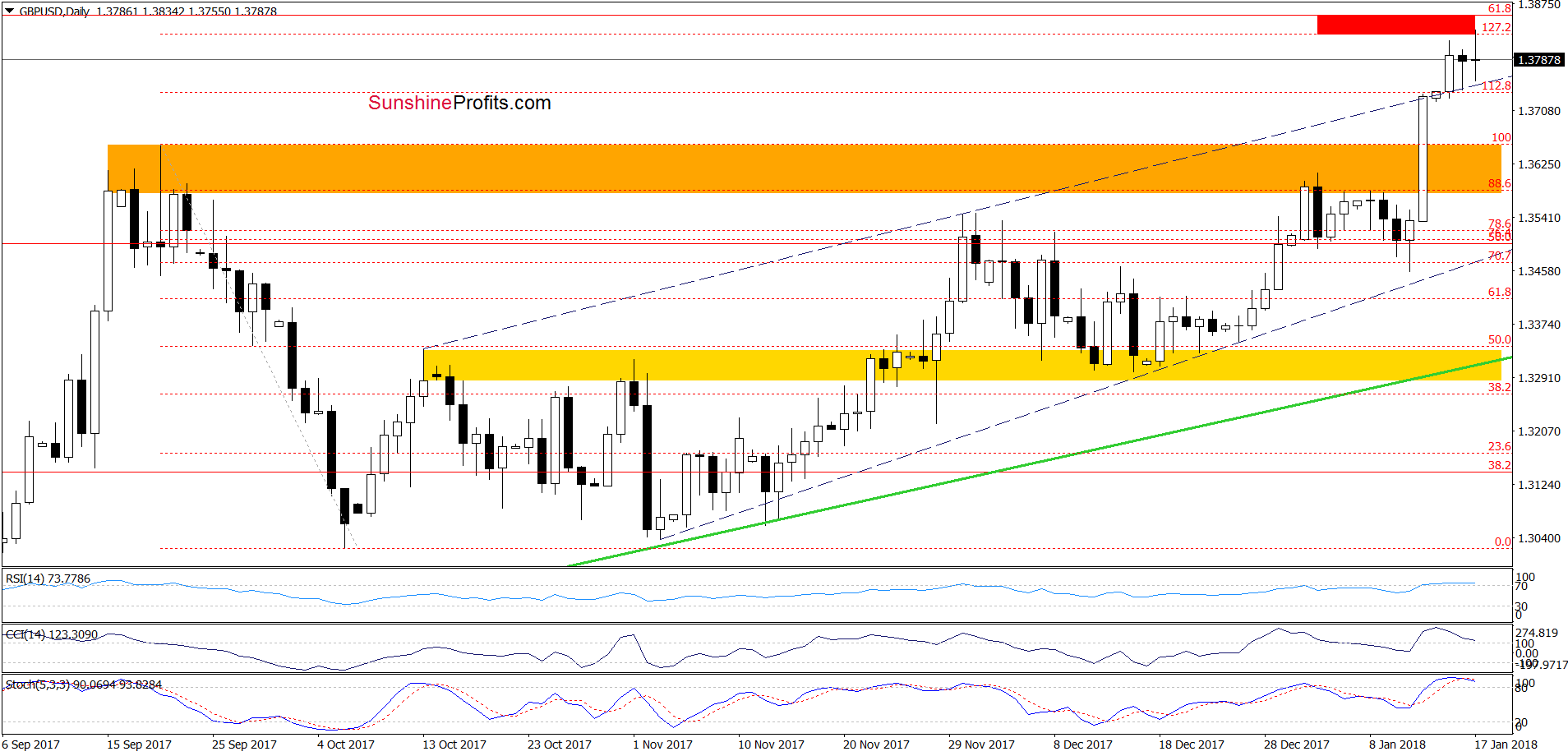Click the 4 Oct 2017 date label
The width and height of the screenshot is (1568, 756).
(x=346, y=744)
